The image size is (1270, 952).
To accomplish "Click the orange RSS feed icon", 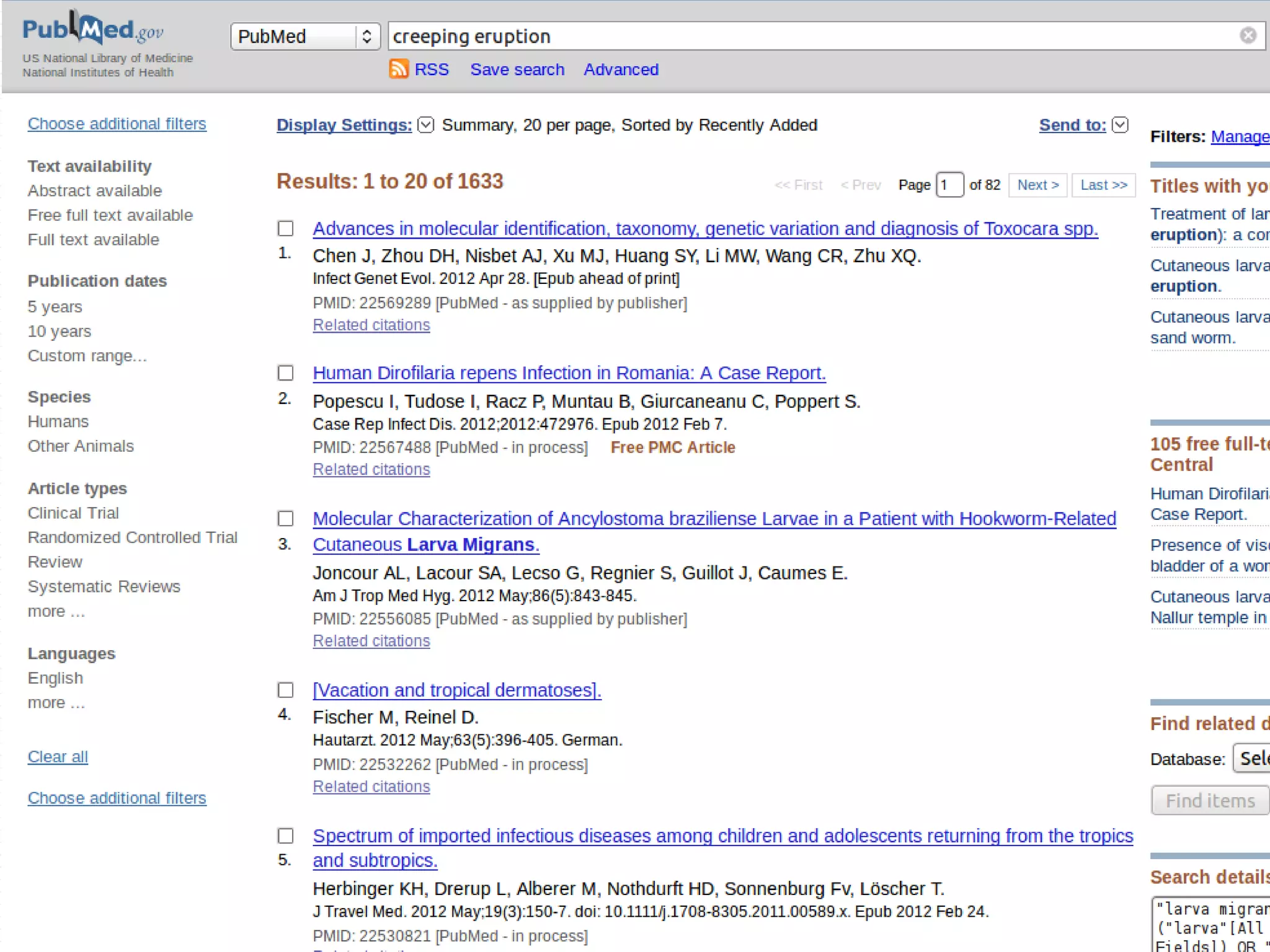I will click(x=398, y=69).
